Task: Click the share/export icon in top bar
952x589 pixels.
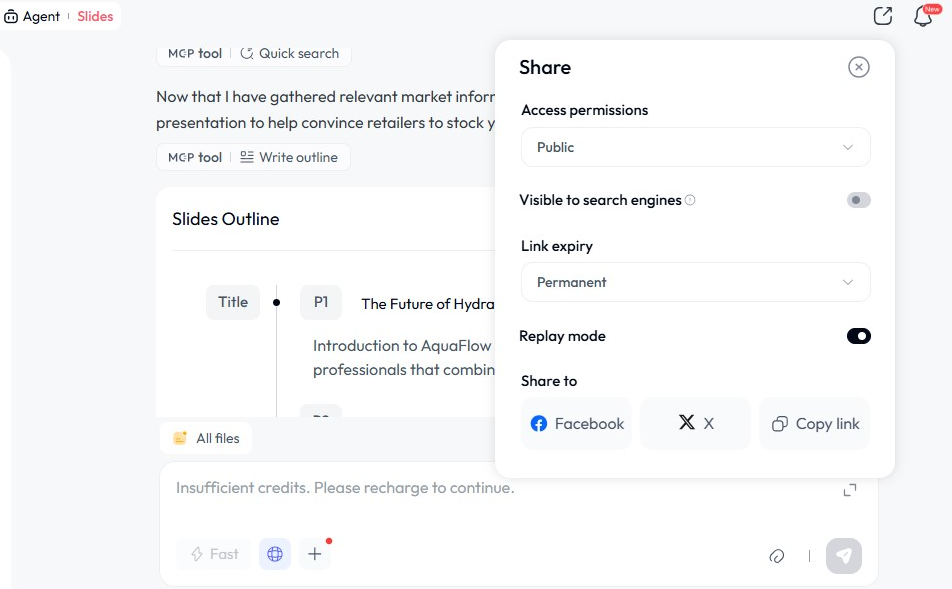Action: tap(882, 16)
